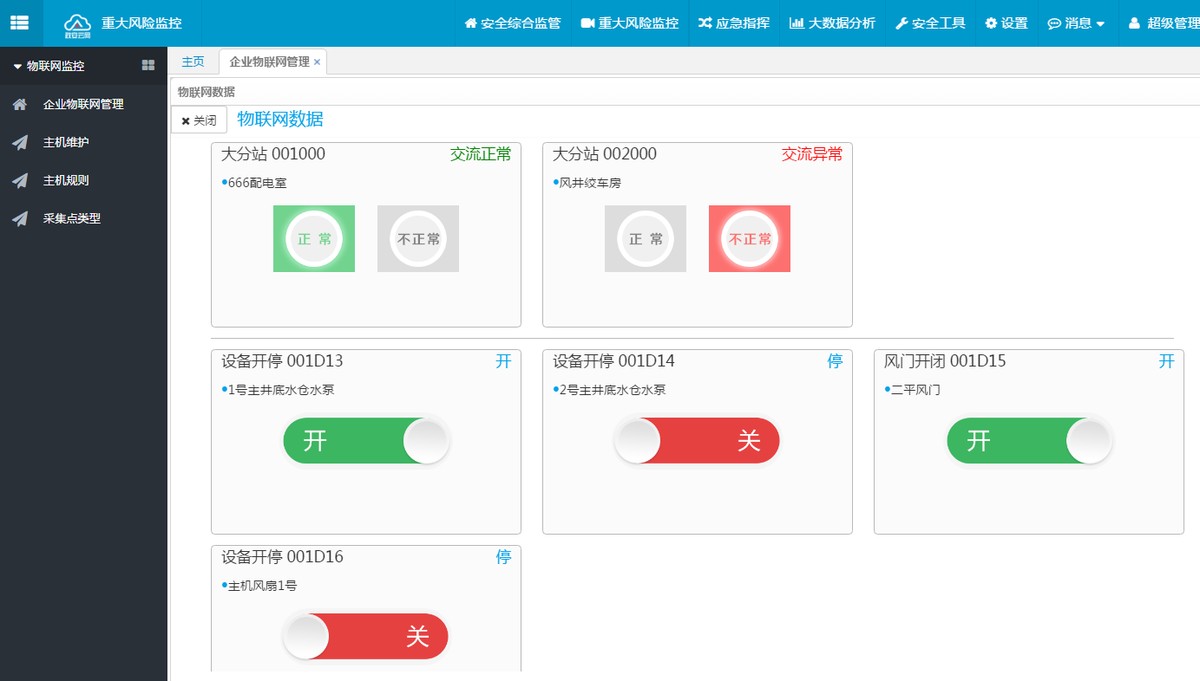
Task: Click the home icon of 安全综合监管
Action: click(x=471, y=23)
